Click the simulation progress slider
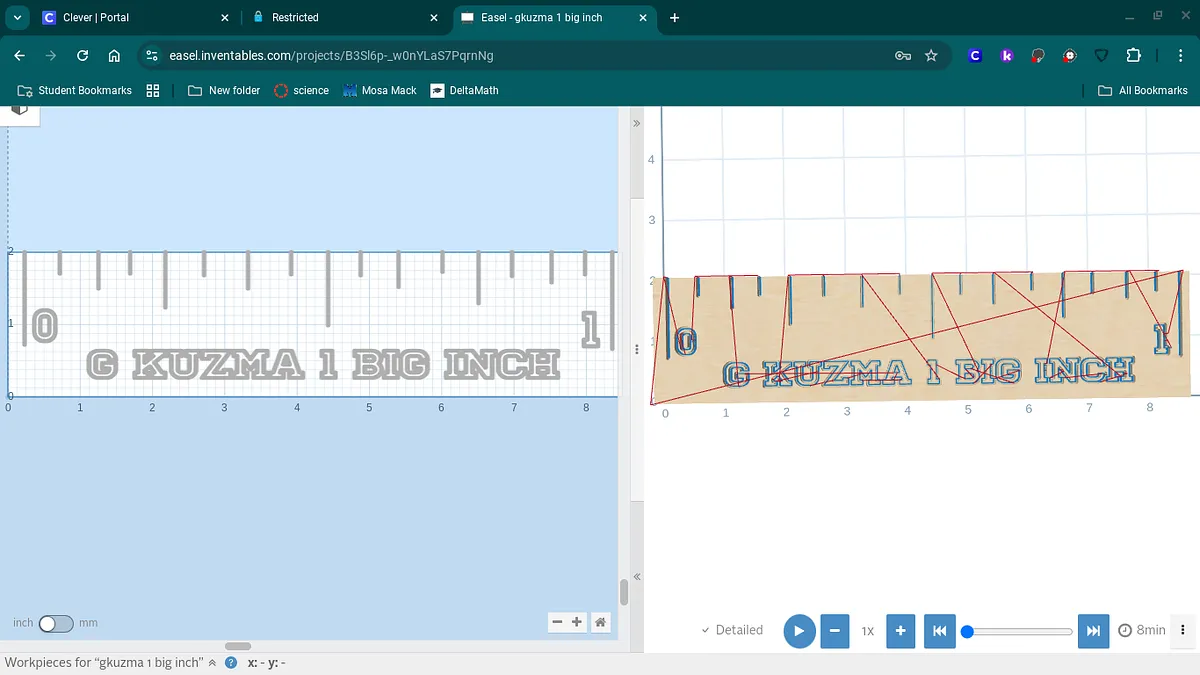The width and height of the screenshot is (1200, 675). pyautogui.click(x=1020, y=631)
